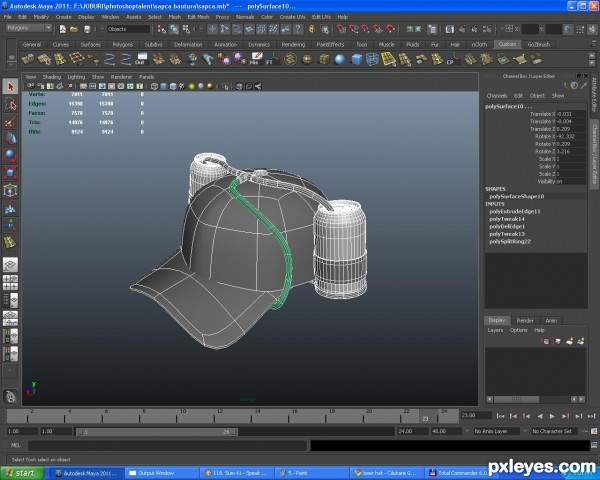Open the Channels menu in Channel Box
This screenshot has width=600, height=480.
coord(497,96)
